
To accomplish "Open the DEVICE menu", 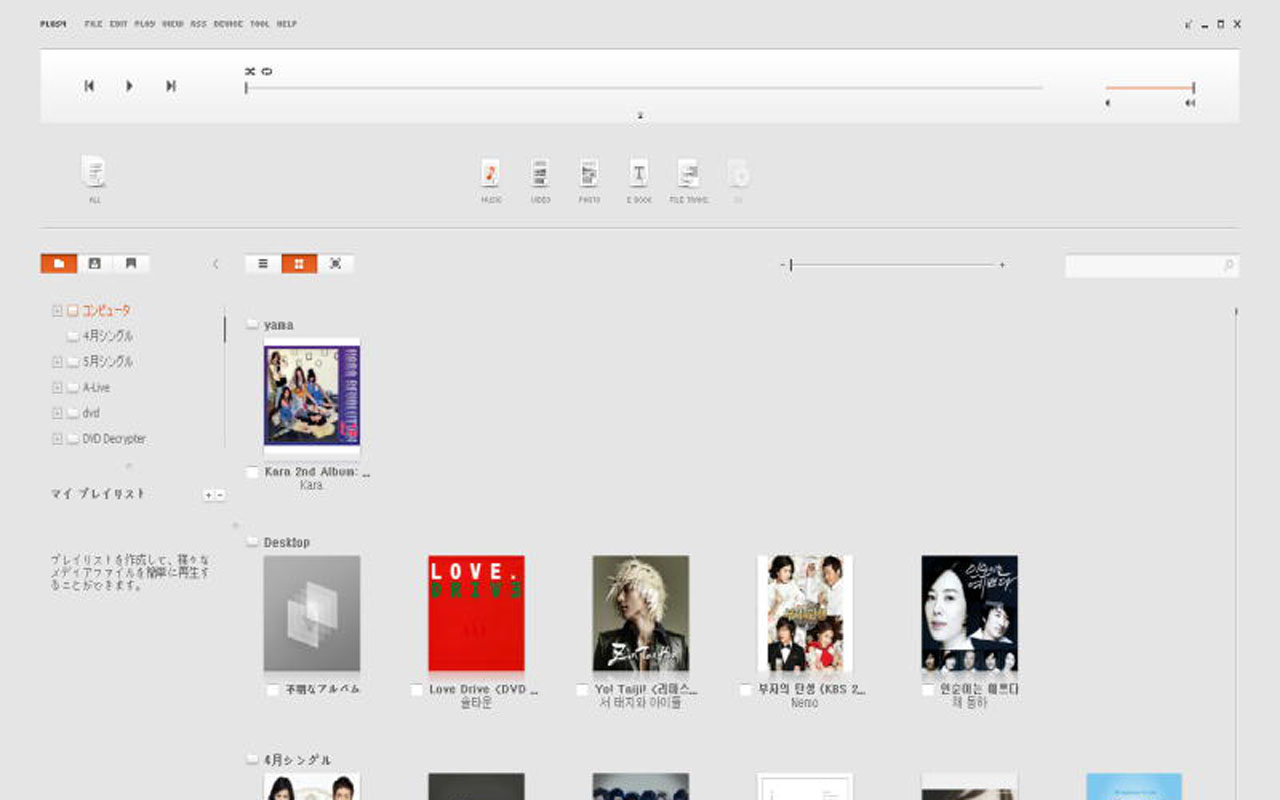I will pyautogui.click(x=228, y=24).
